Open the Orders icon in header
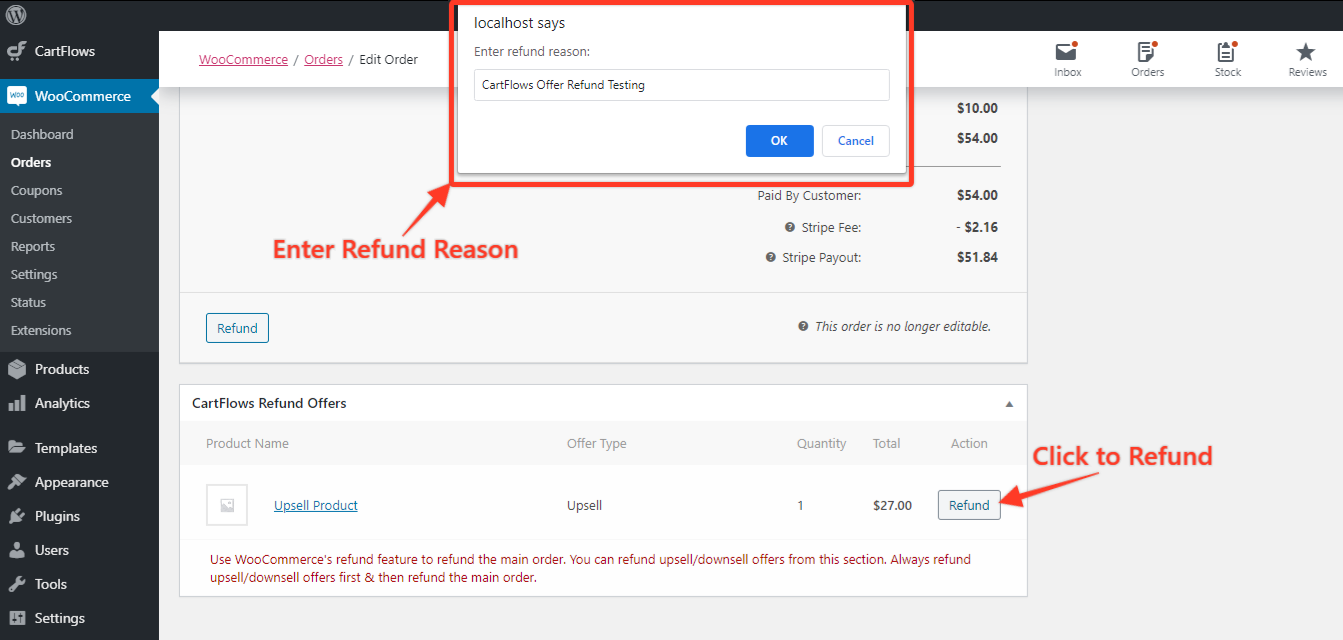 click(1147, 54)
